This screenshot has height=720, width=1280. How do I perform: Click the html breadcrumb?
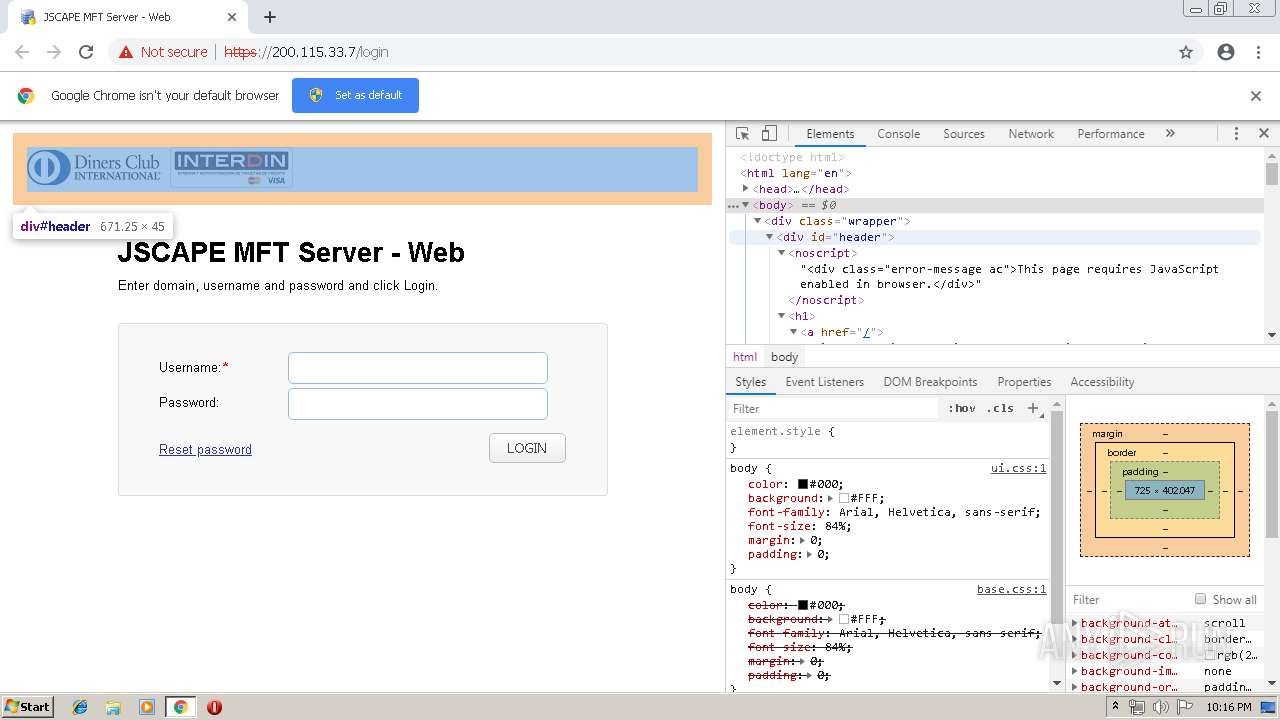[745, 357]
